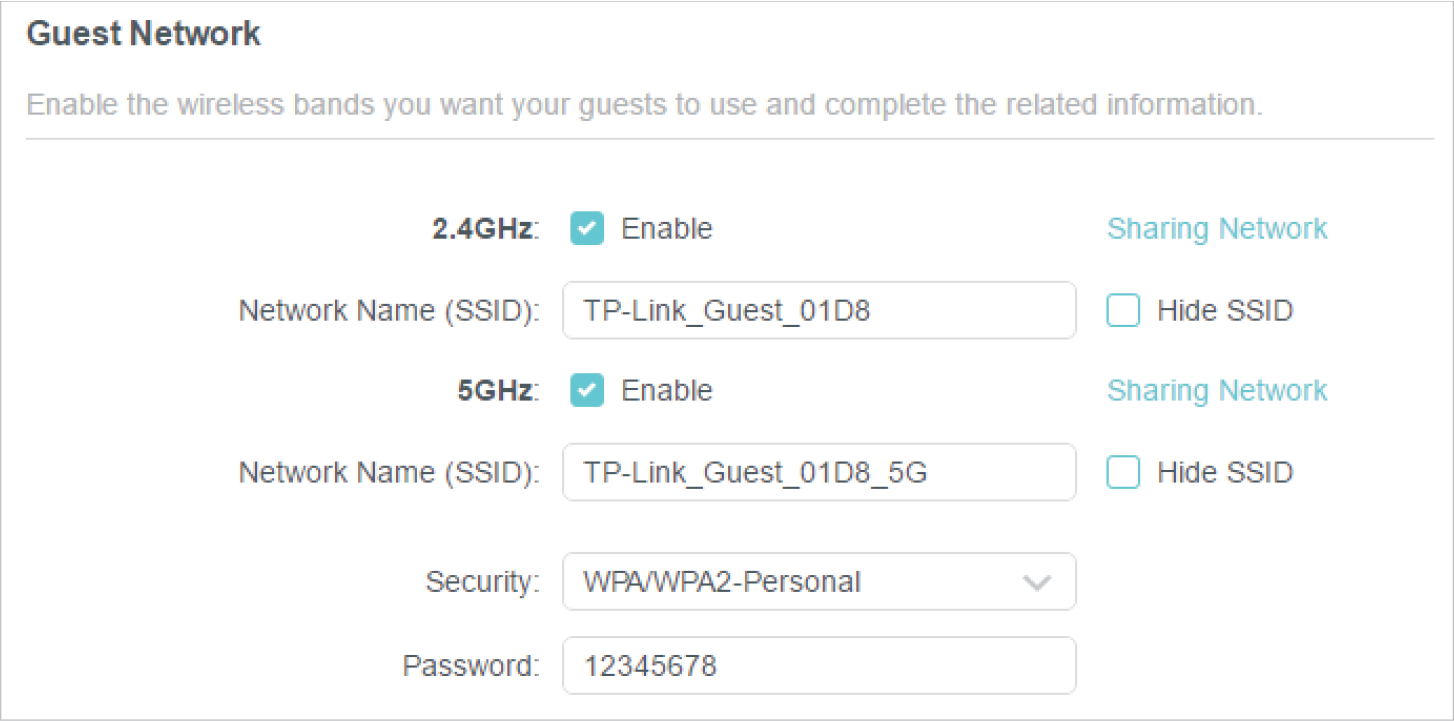Click the Enable label beside 5GHz
The height and width of the screenshot is (721, 1454).
point(667,390)
